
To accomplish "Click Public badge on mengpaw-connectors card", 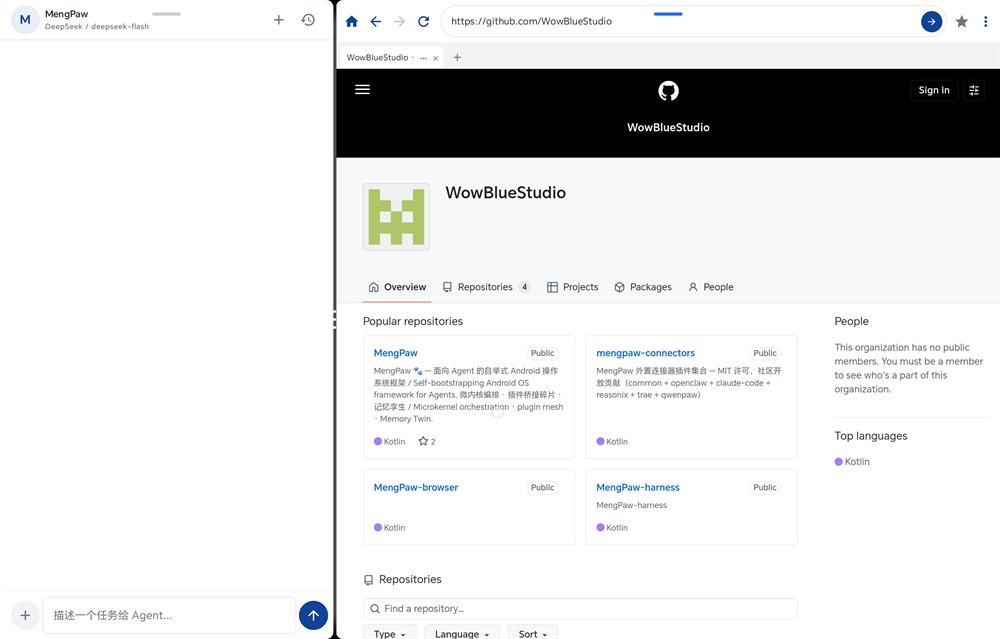I will (765, 353).
